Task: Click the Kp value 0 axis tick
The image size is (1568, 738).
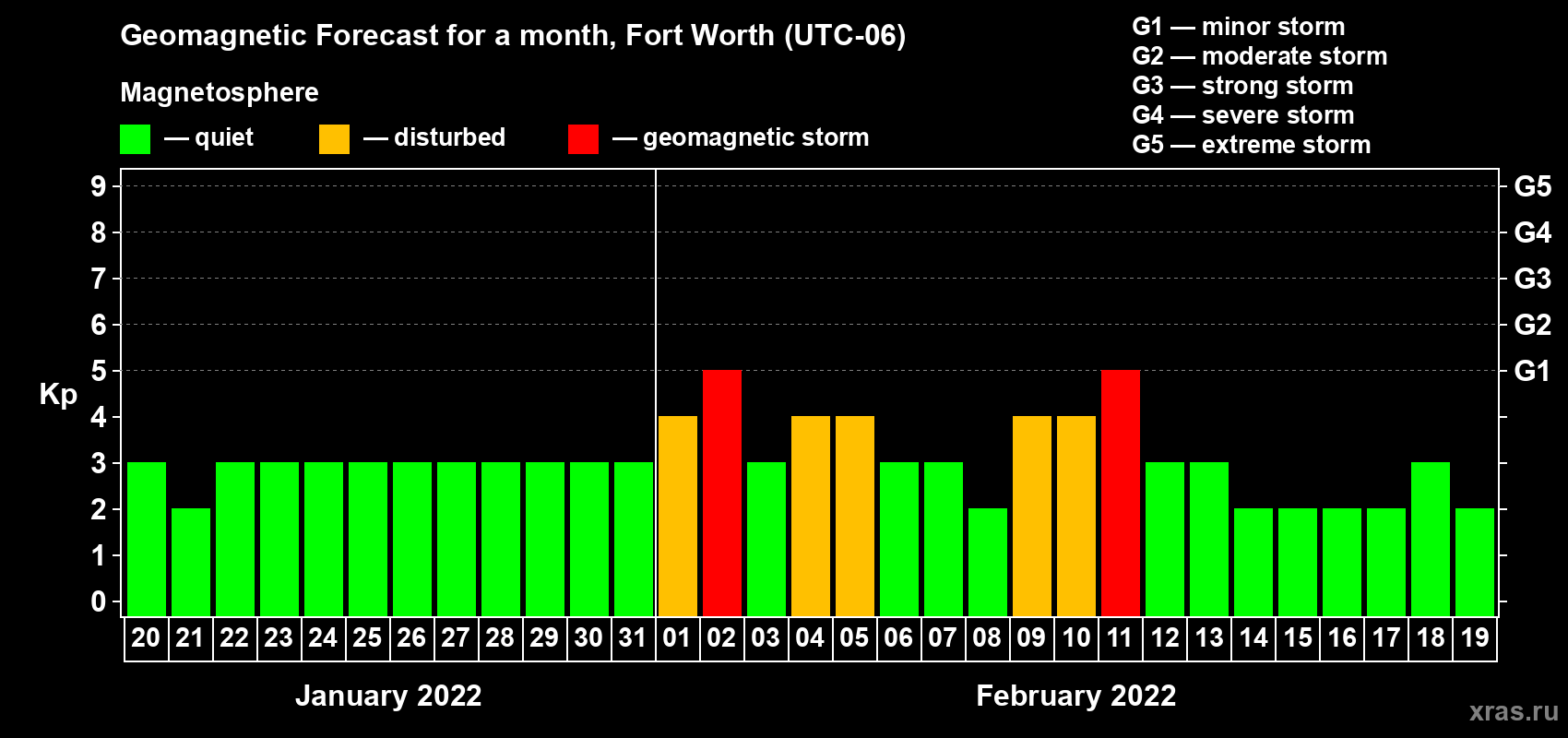Action: (x=99, y=601)
